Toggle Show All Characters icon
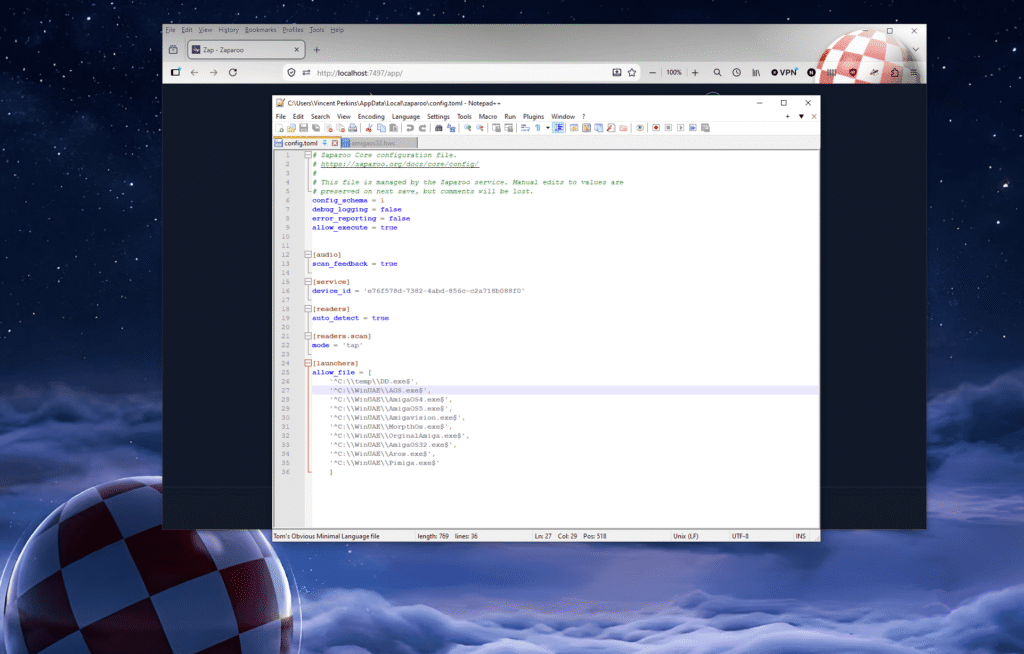This screenshot has height=654, width=1024. click(x=537, y=128)
